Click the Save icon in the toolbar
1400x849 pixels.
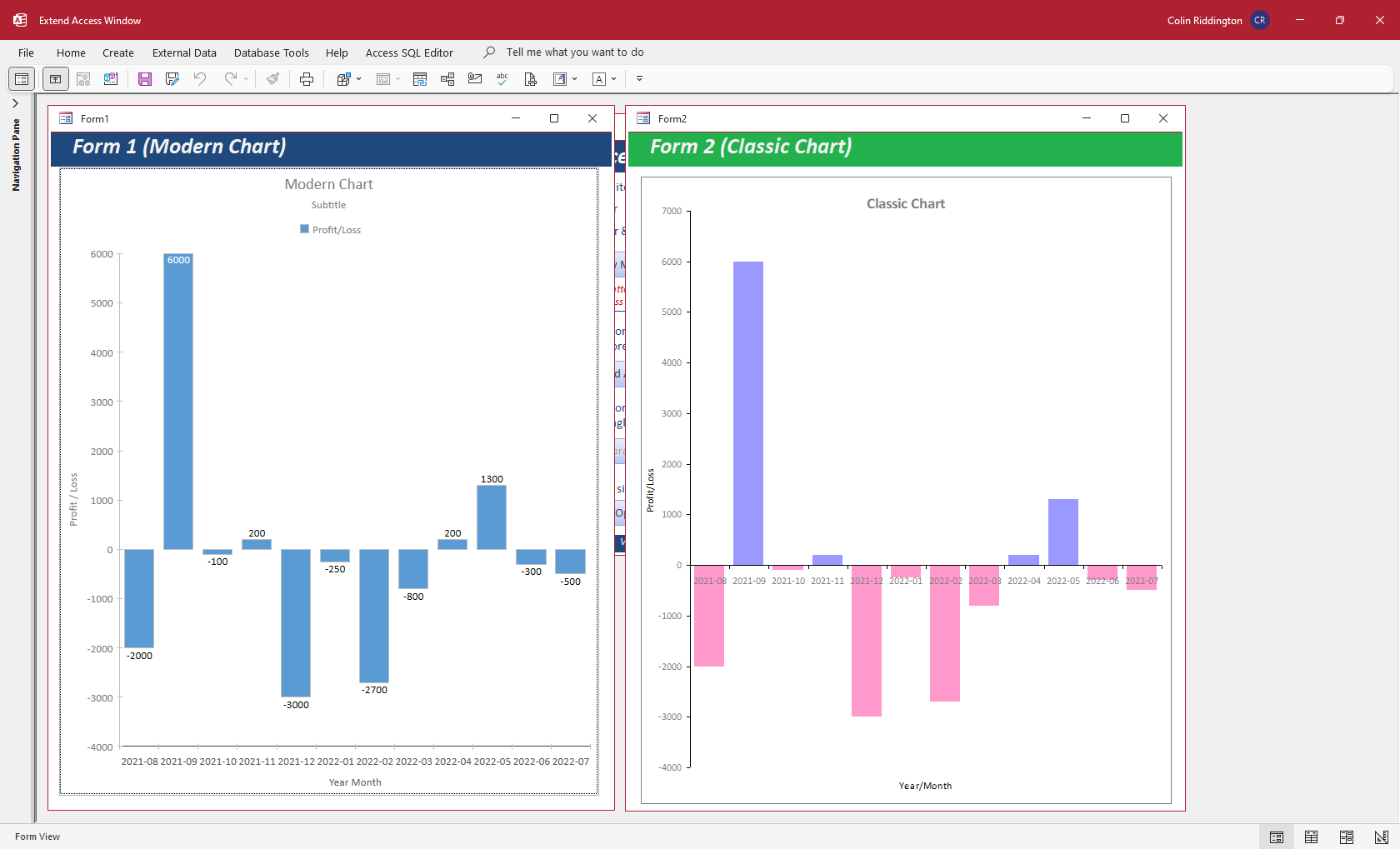[x=145, y=79]
